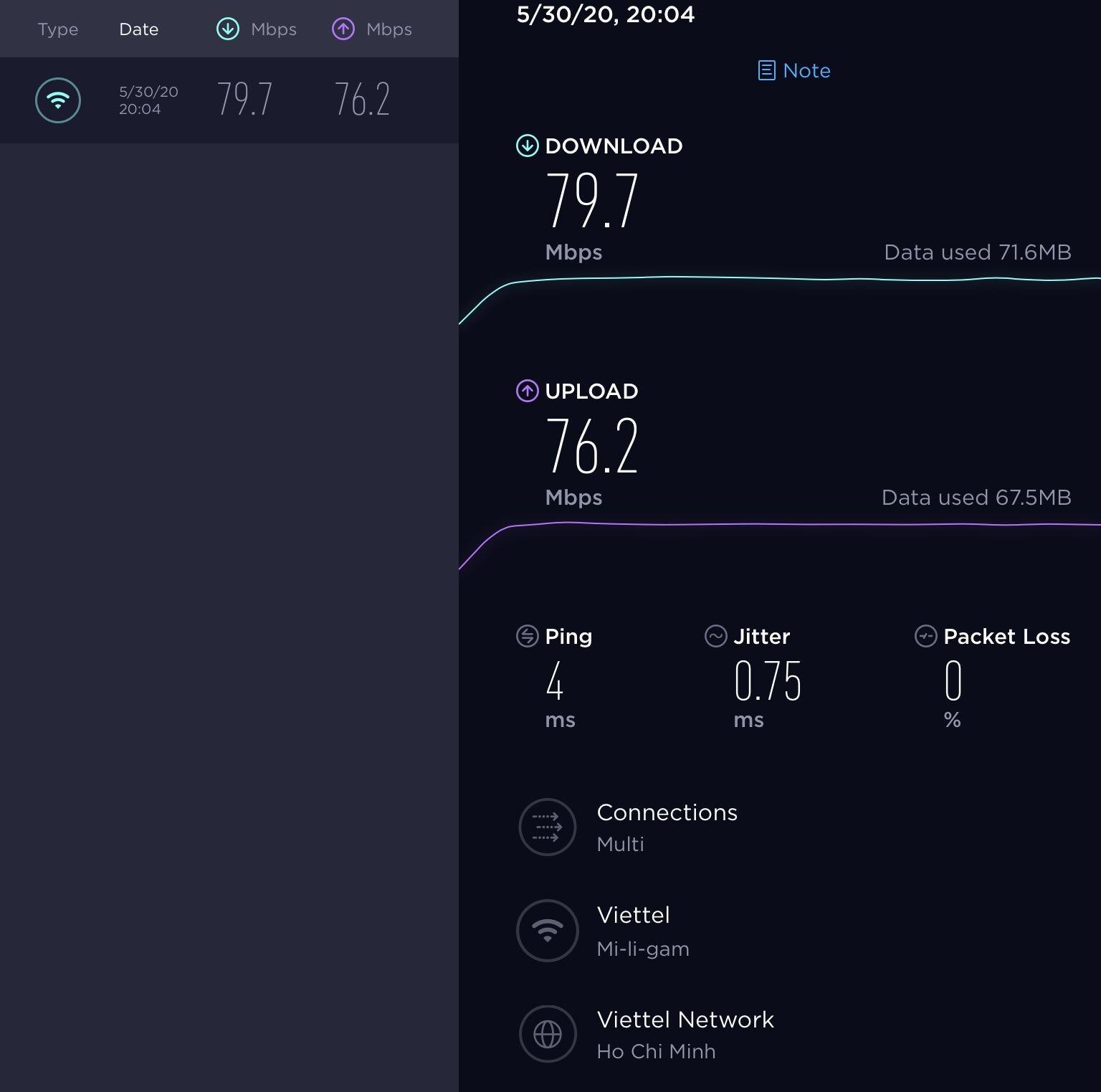Click the 79.7 download value in history row
Viewport: 1101px width, 1092px height.
point(244,100)
